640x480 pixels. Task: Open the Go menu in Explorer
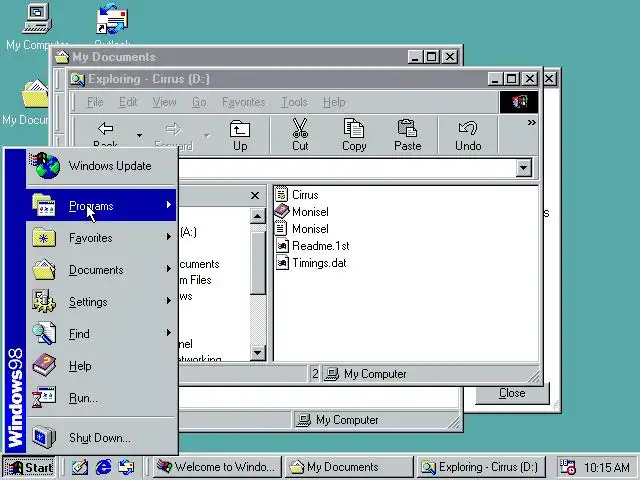click(199, 102)
